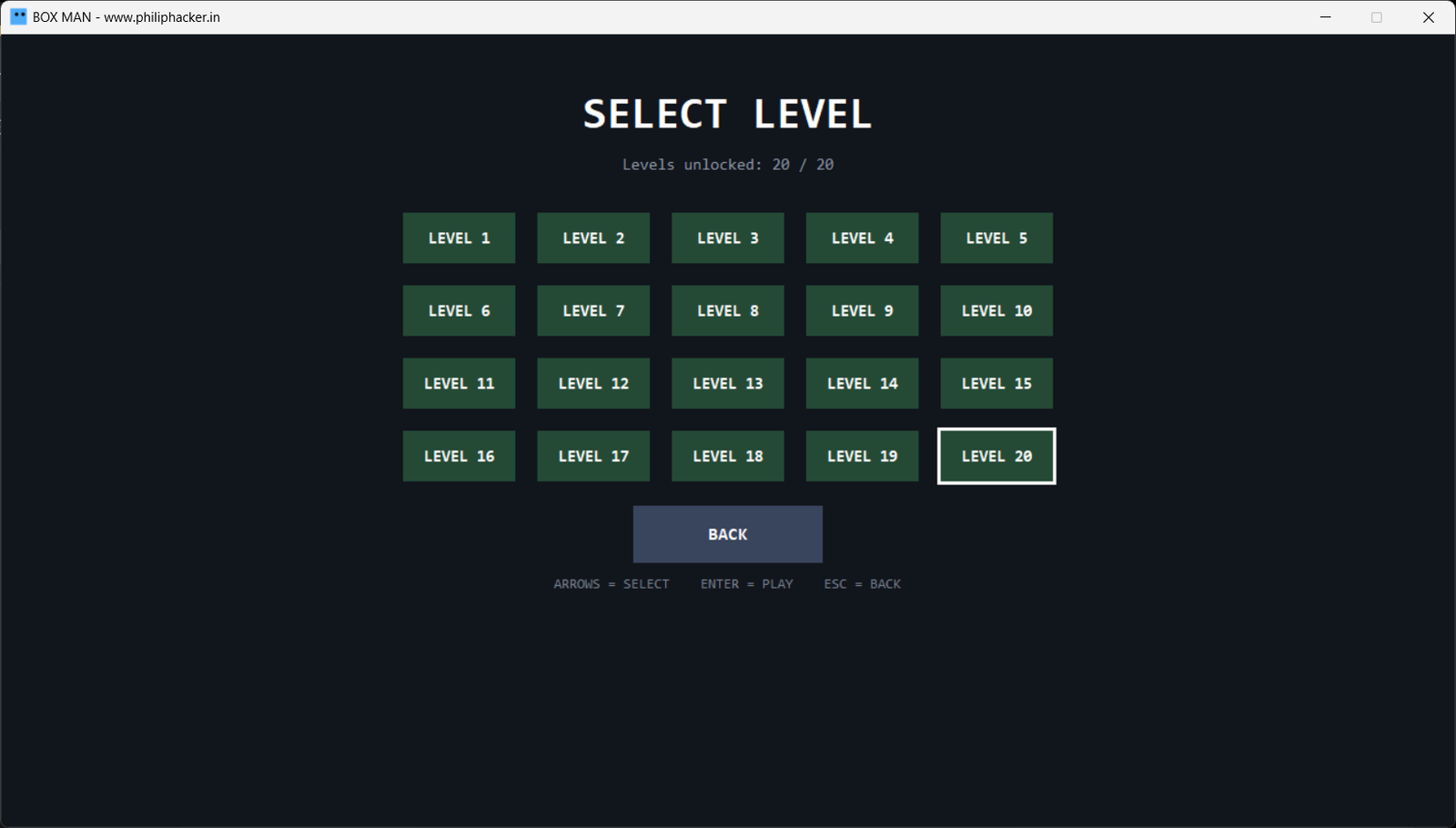This screenshot has width=1456, height=828.
Task: Click the 'ARROWS = SELECT' hint text
Action: coord(612,584)
